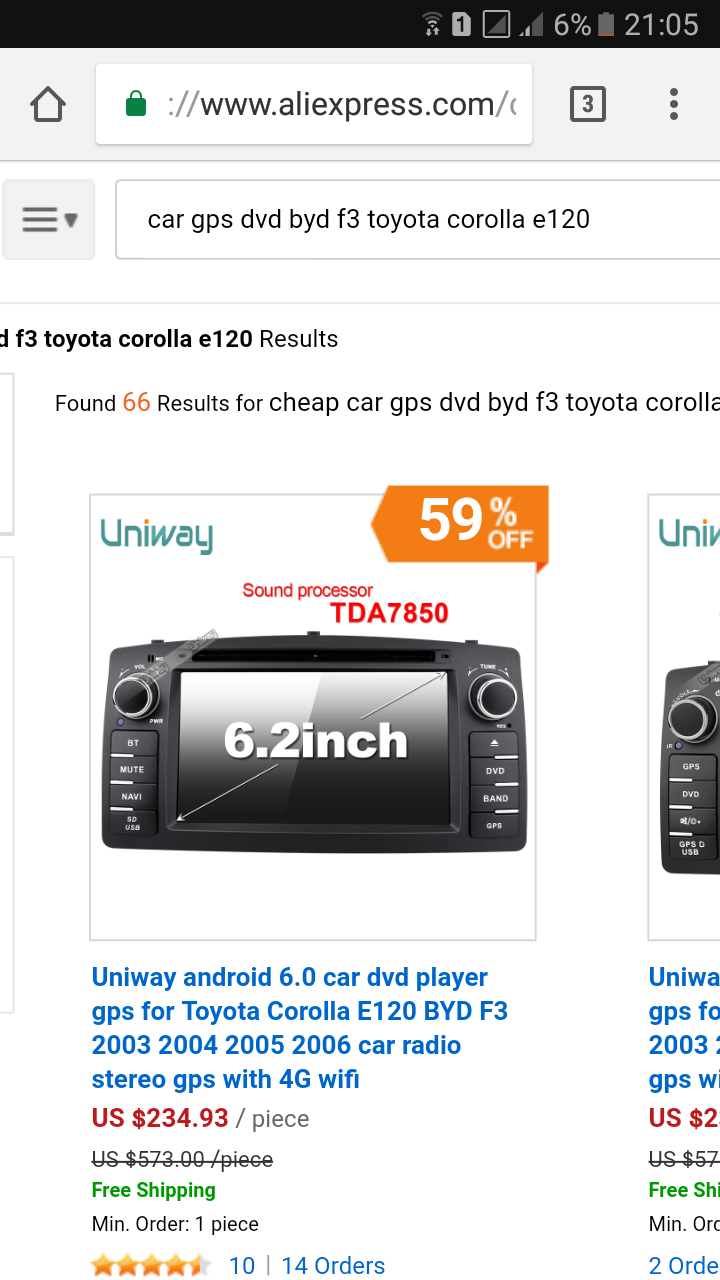Viewport: 720px width, 1280px height.
Task: Tap the Free Shipping label on first product
Action: click(154, 1190)
